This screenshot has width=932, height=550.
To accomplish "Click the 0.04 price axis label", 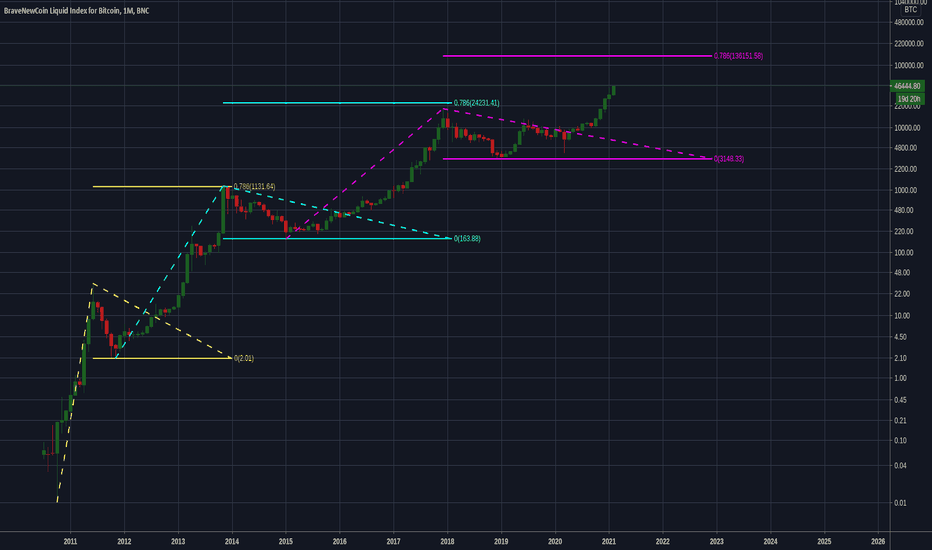I will (901, 466).
